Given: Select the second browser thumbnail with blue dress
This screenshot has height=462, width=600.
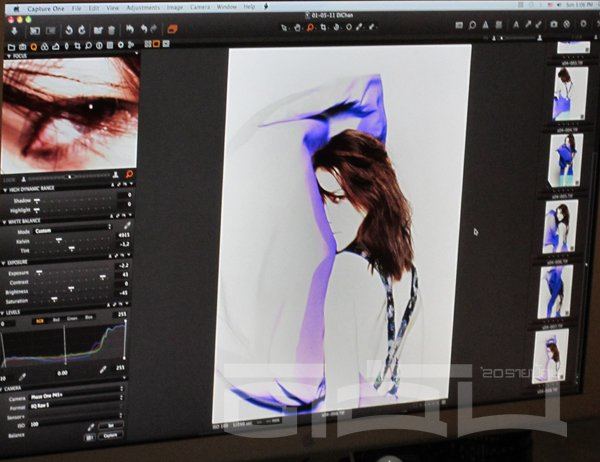Looking at the screenshot, I should pos(566,159).
